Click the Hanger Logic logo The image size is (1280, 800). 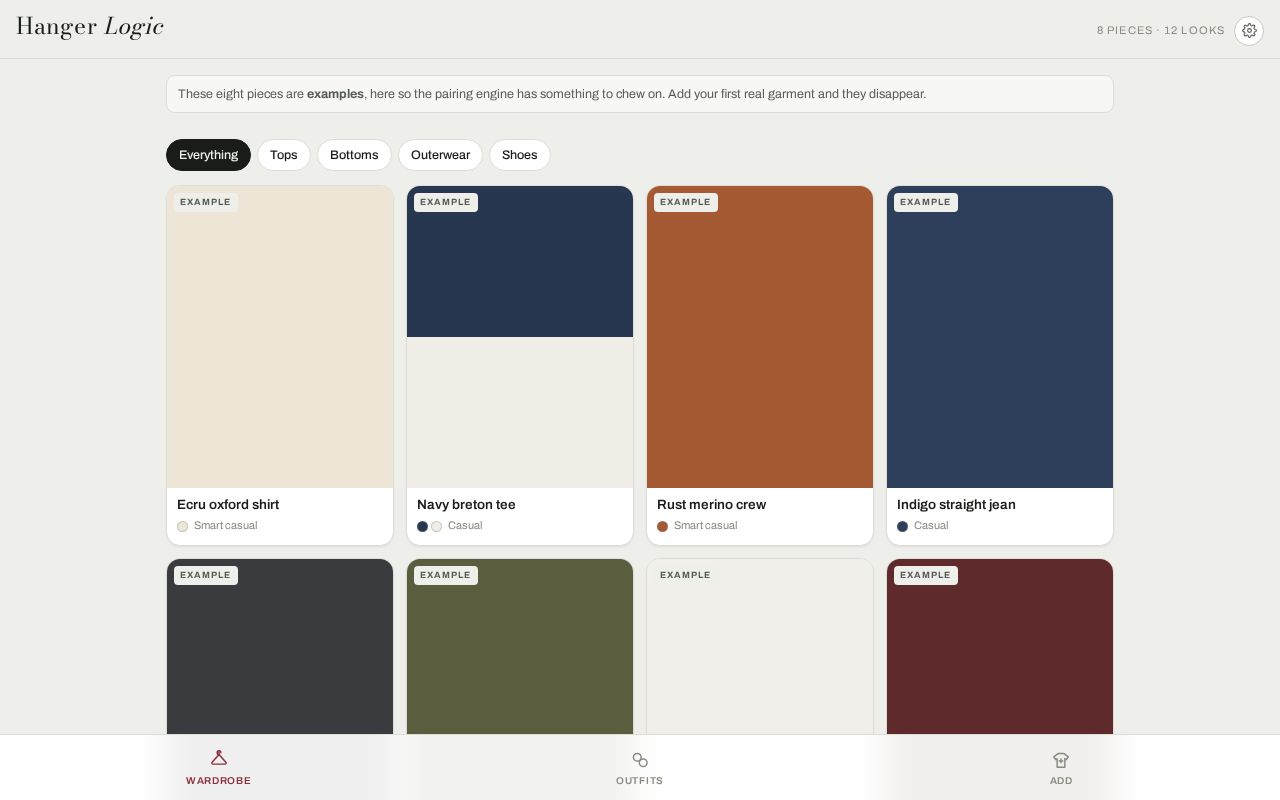click(90, 27)
